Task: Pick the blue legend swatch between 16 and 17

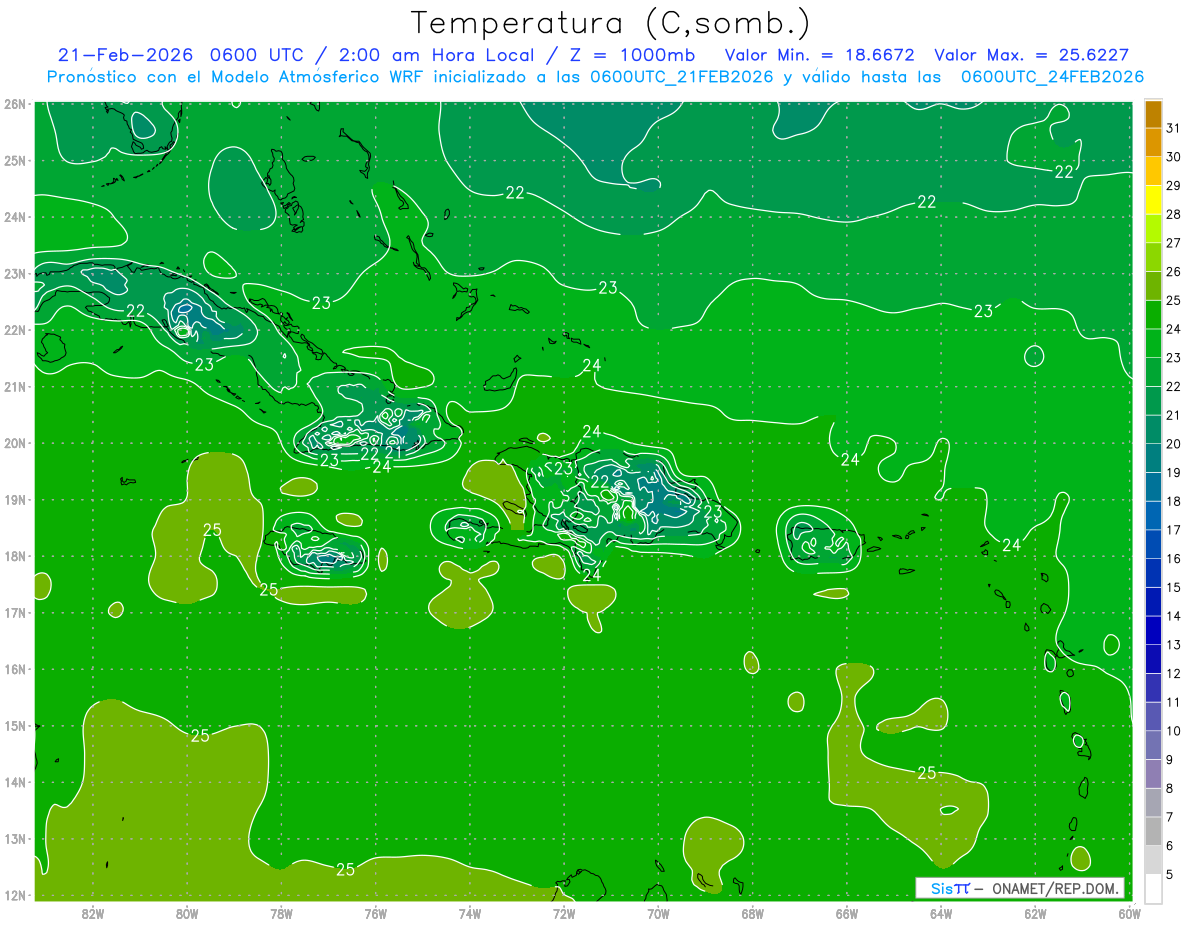Action: 1154,545
